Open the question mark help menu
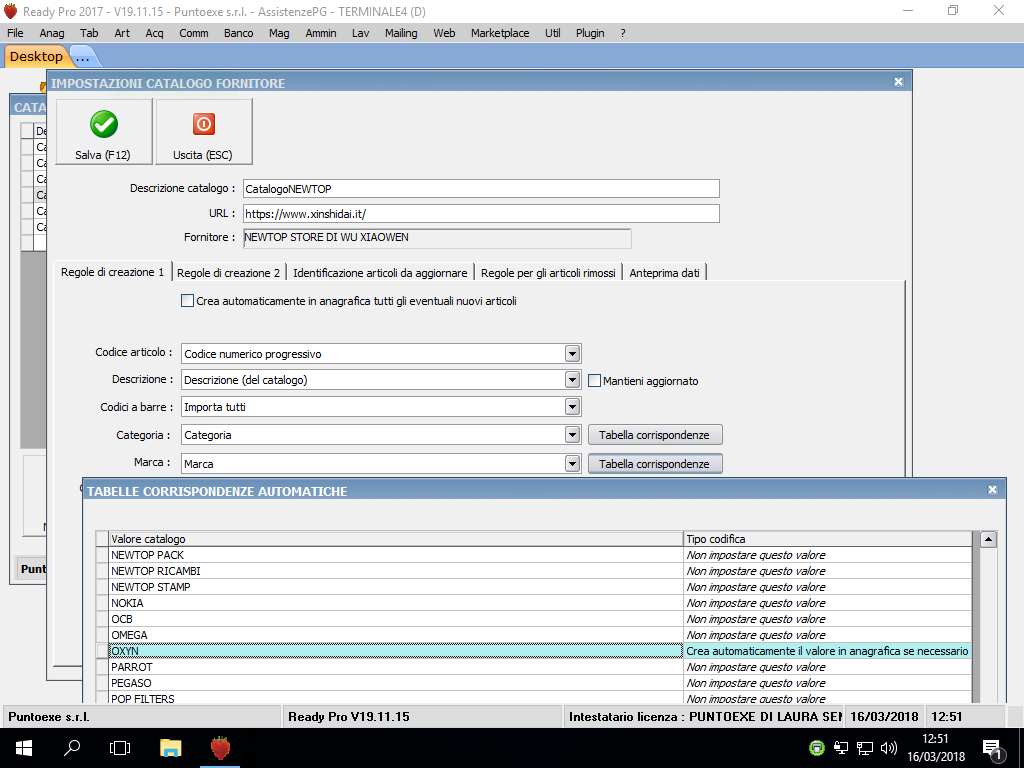The width and height of the screenshot is (1024, 768). pos(623,33)
